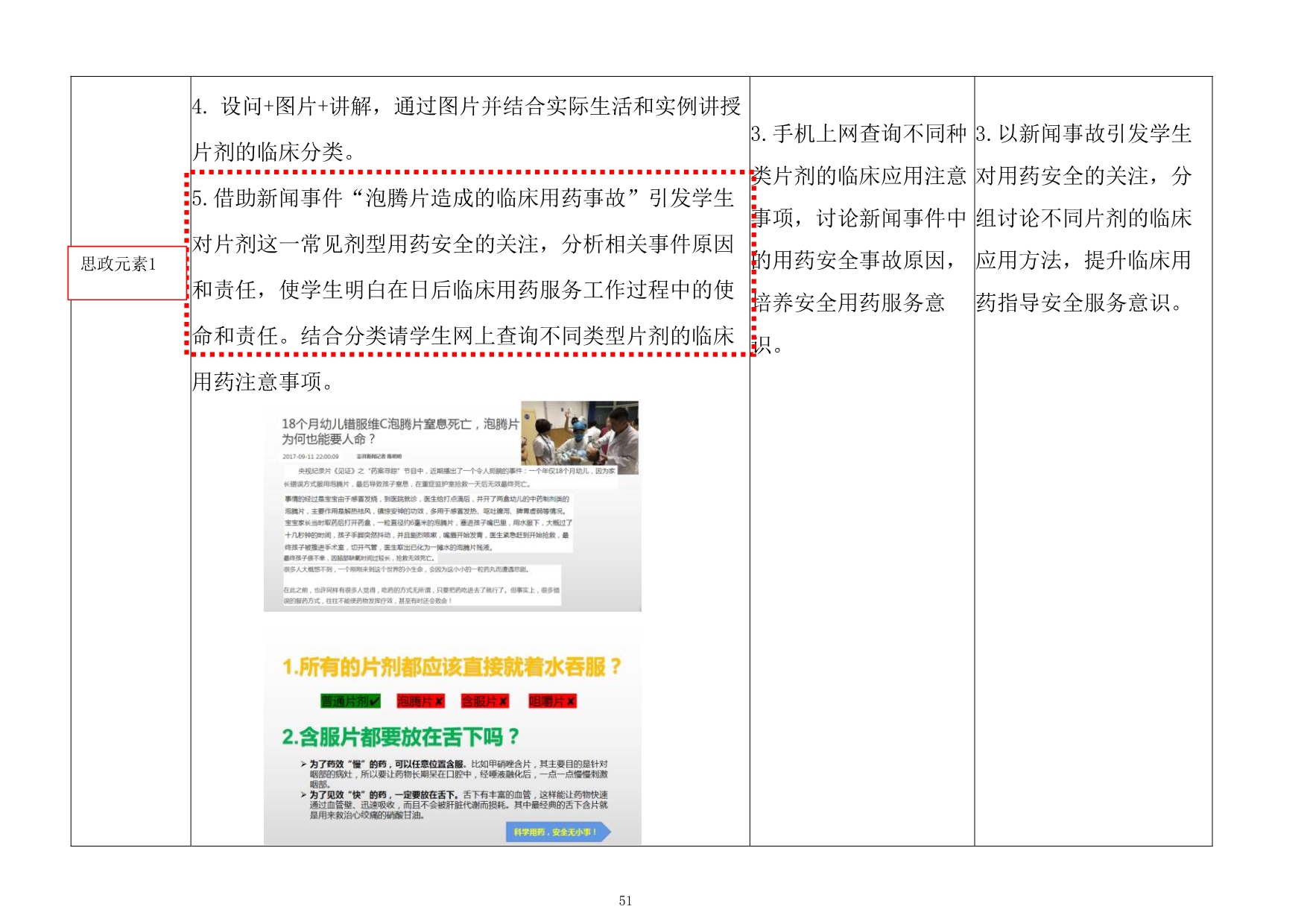Viewport: 1307px width, 924px height.
Task: Click the red 泡腾片 cross label
Action: coord(420,701)
